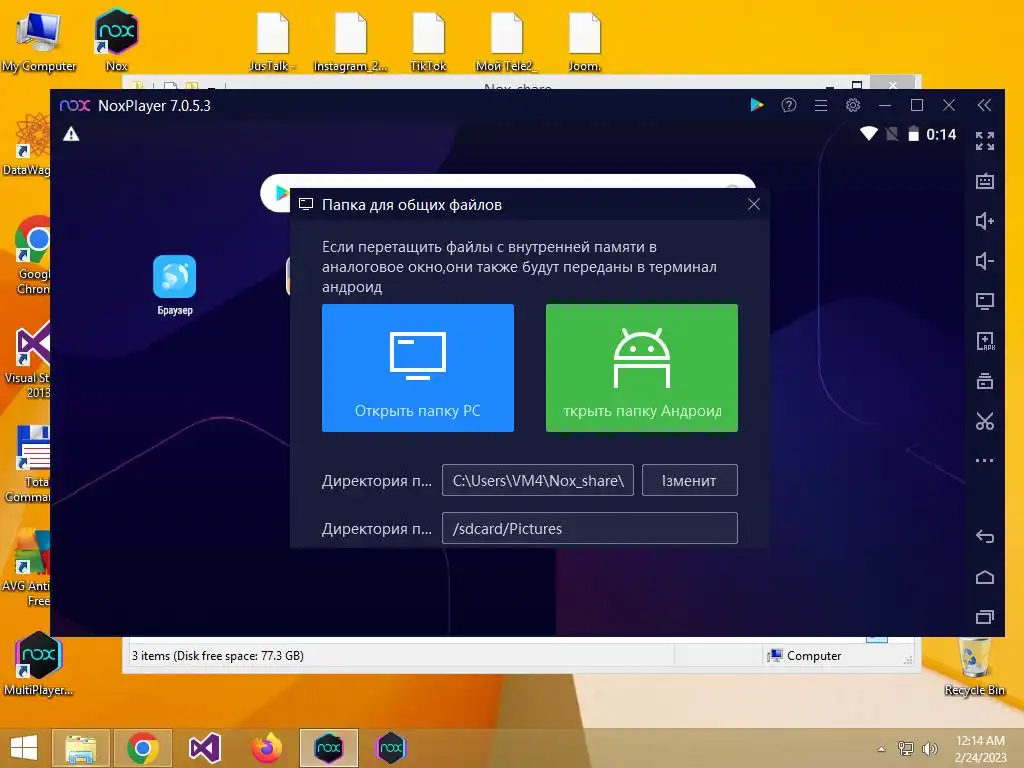Open My Computer desktop icon

39,42
